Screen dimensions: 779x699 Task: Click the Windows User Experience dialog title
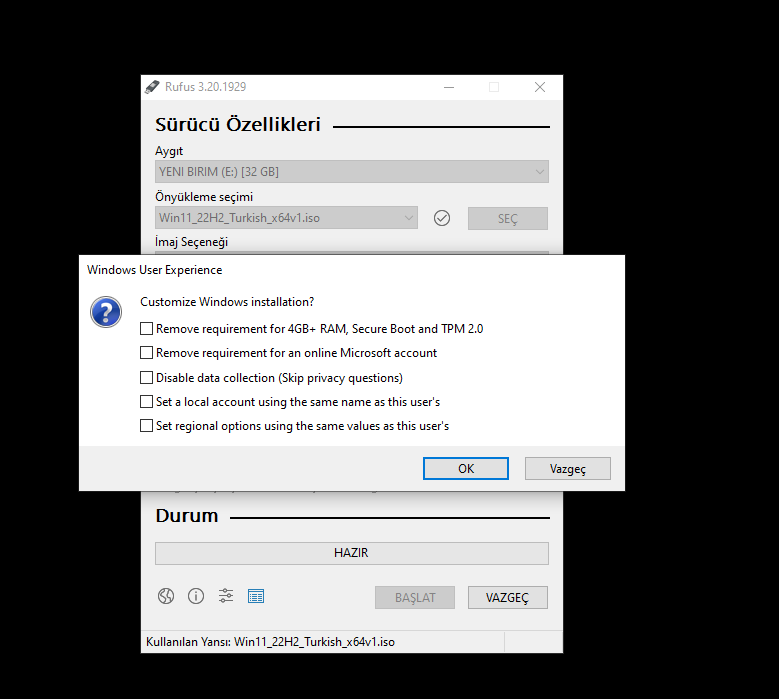point(155,270)
